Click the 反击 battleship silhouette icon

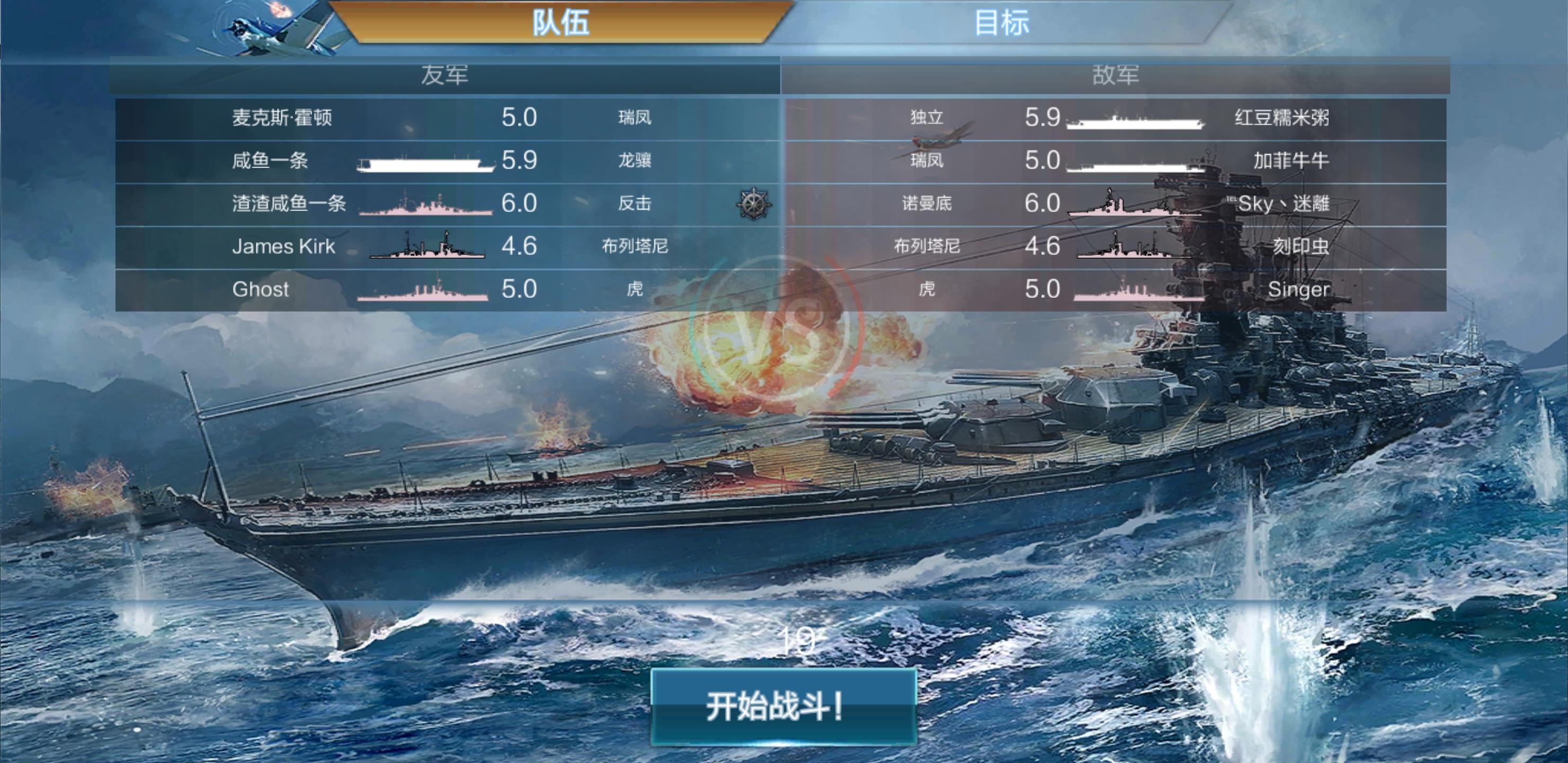(x=425, y=205)
